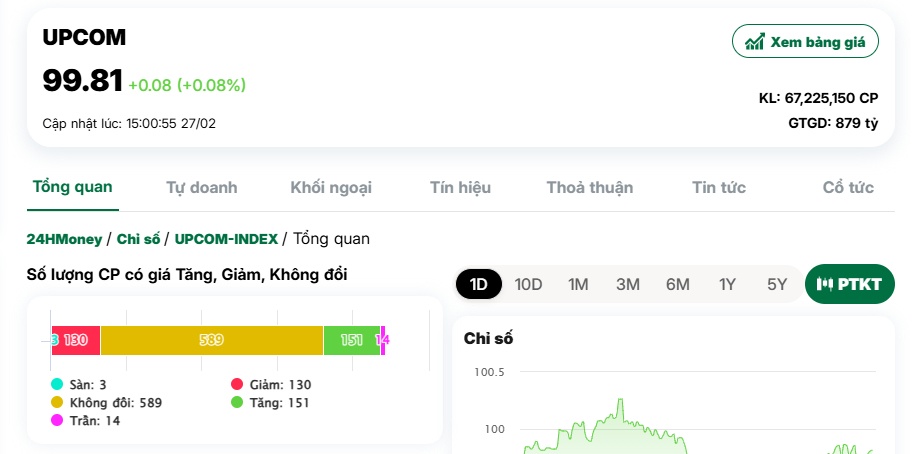The width and height of the screenshot is (912, 454).
Task: Click the candlestick icon on PTKT button
Action: 825,284
